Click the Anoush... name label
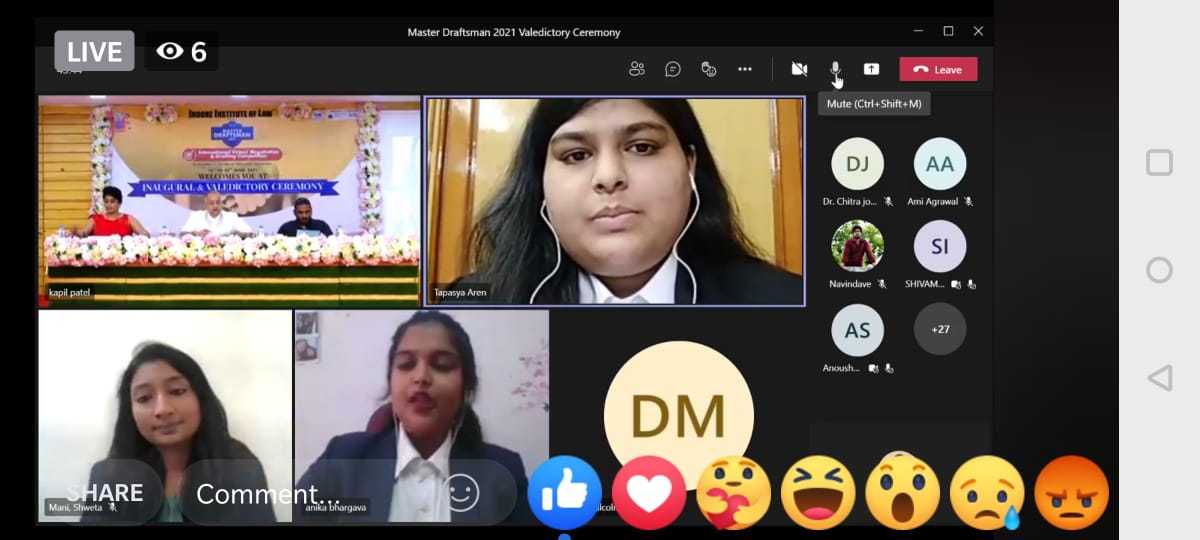 pyautogui.click(x=841, y=368)
